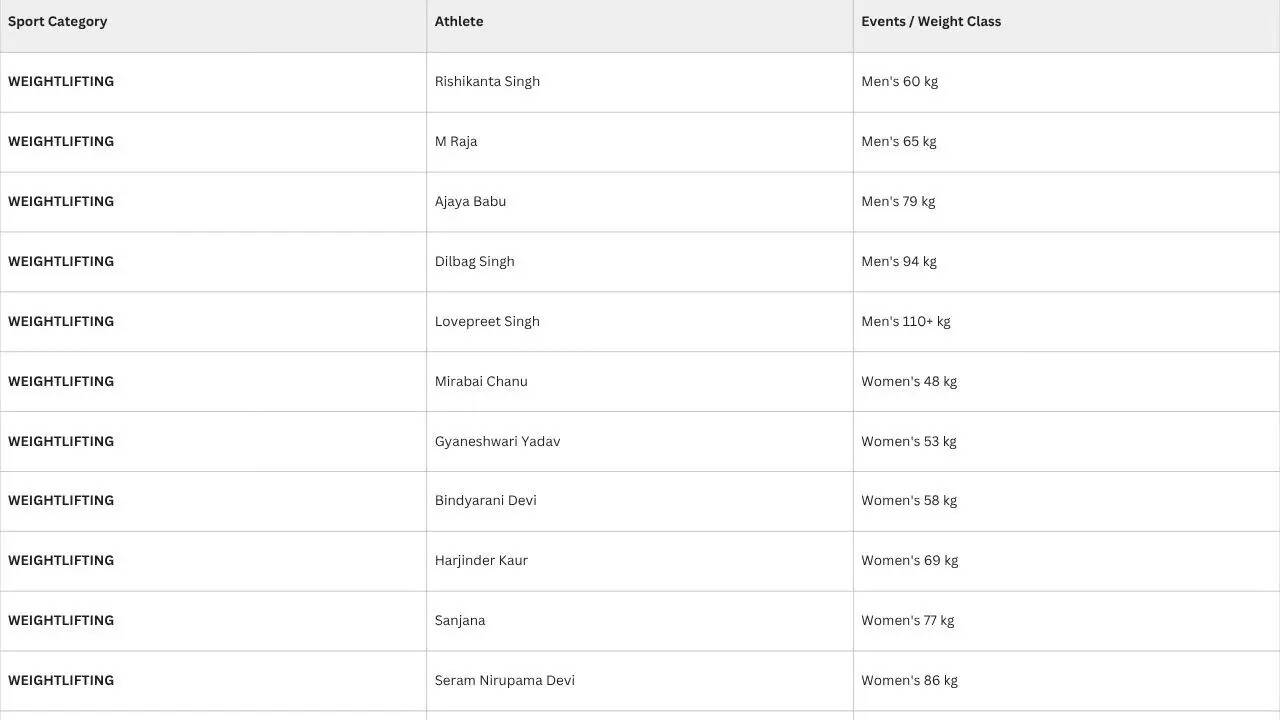Screen dimensions: 1280x720
Task: Select the Women's 69 kg cell
Action: 1066,561
